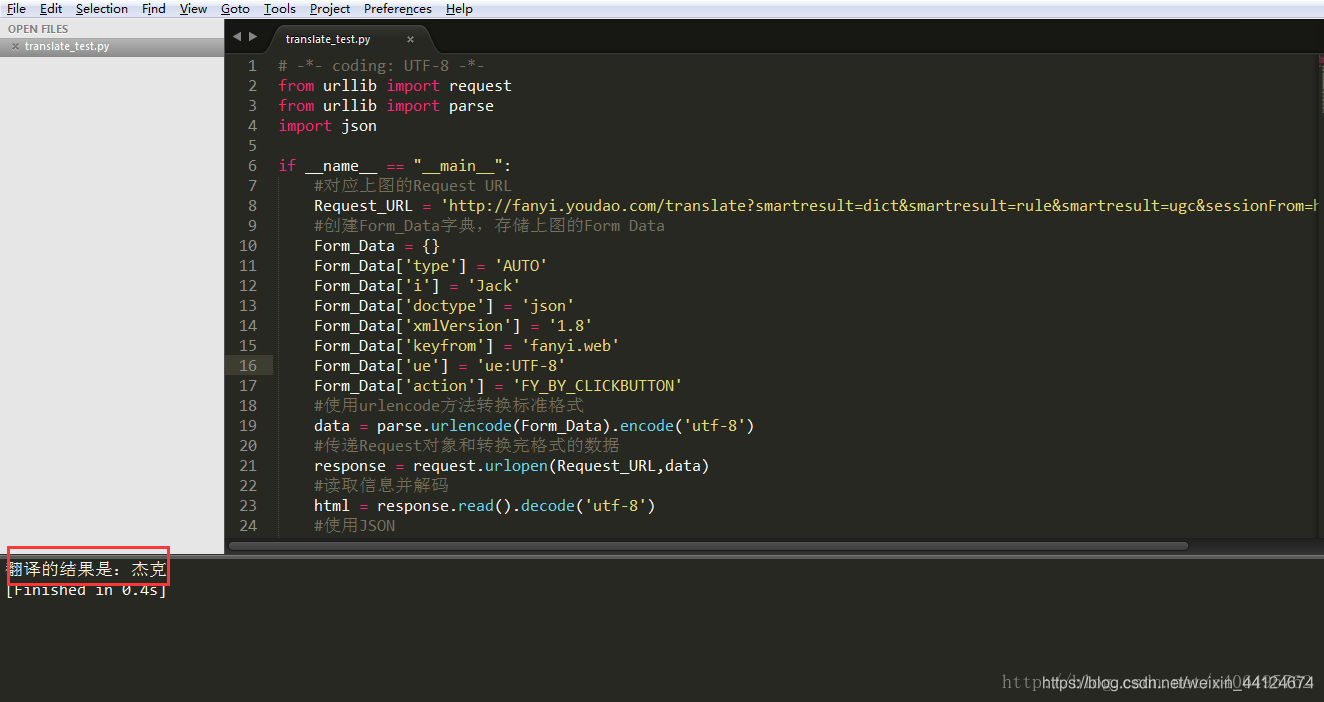This screenshot has width=1324, height=702.
Task: Click the 'Form_Data = {}' line
Action: 377,246
